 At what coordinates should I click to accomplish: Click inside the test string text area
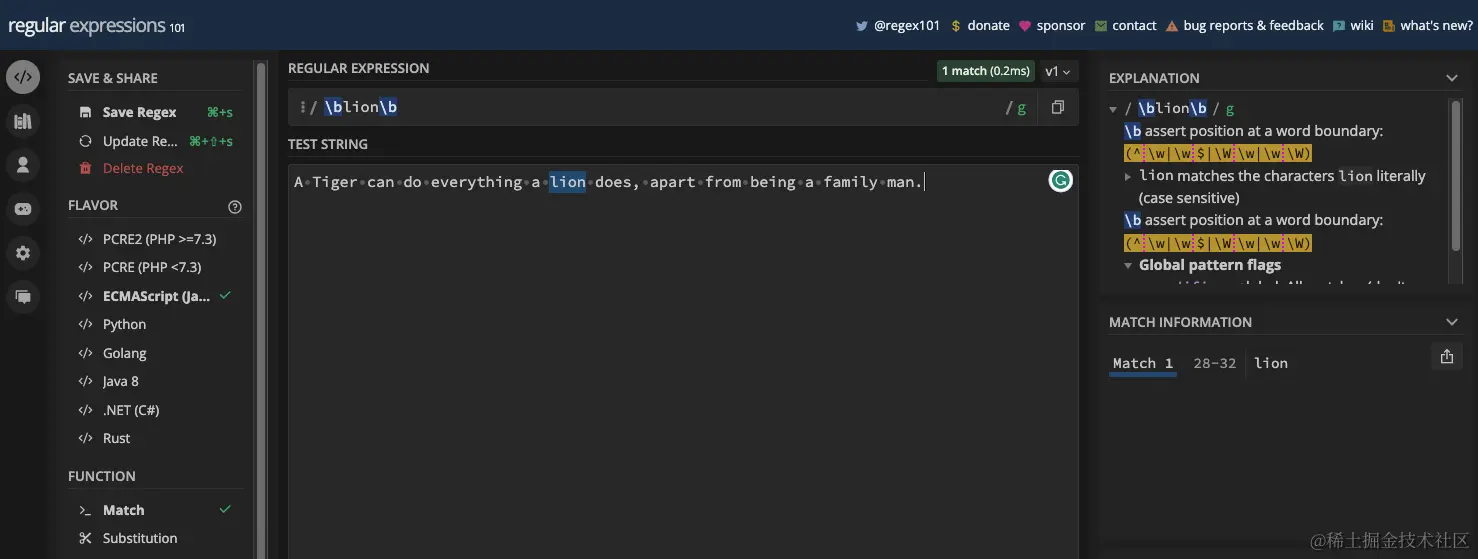[683, 362]
